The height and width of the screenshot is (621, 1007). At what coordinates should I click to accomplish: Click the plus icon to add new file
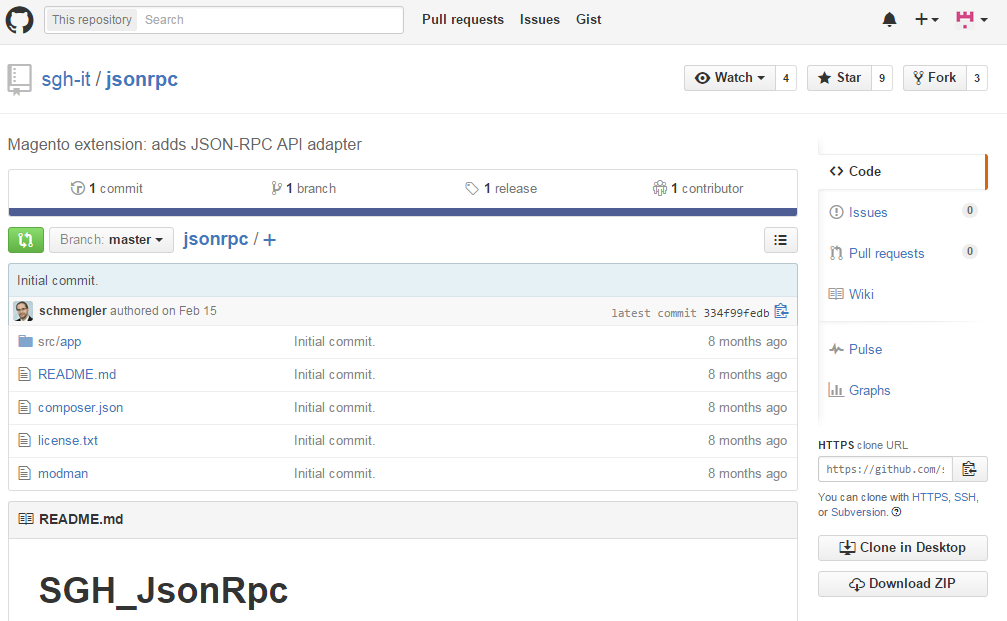269,240
